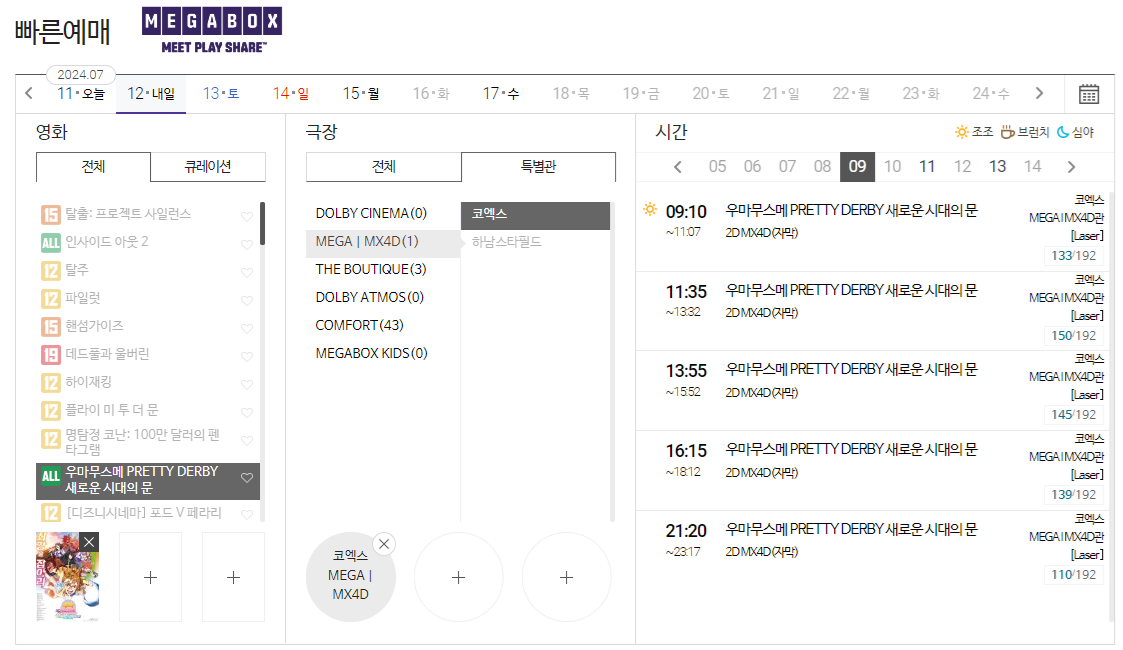1123x650 pixels.
Task: Switch to theater 전체 tab
Action: click(384, 167)
